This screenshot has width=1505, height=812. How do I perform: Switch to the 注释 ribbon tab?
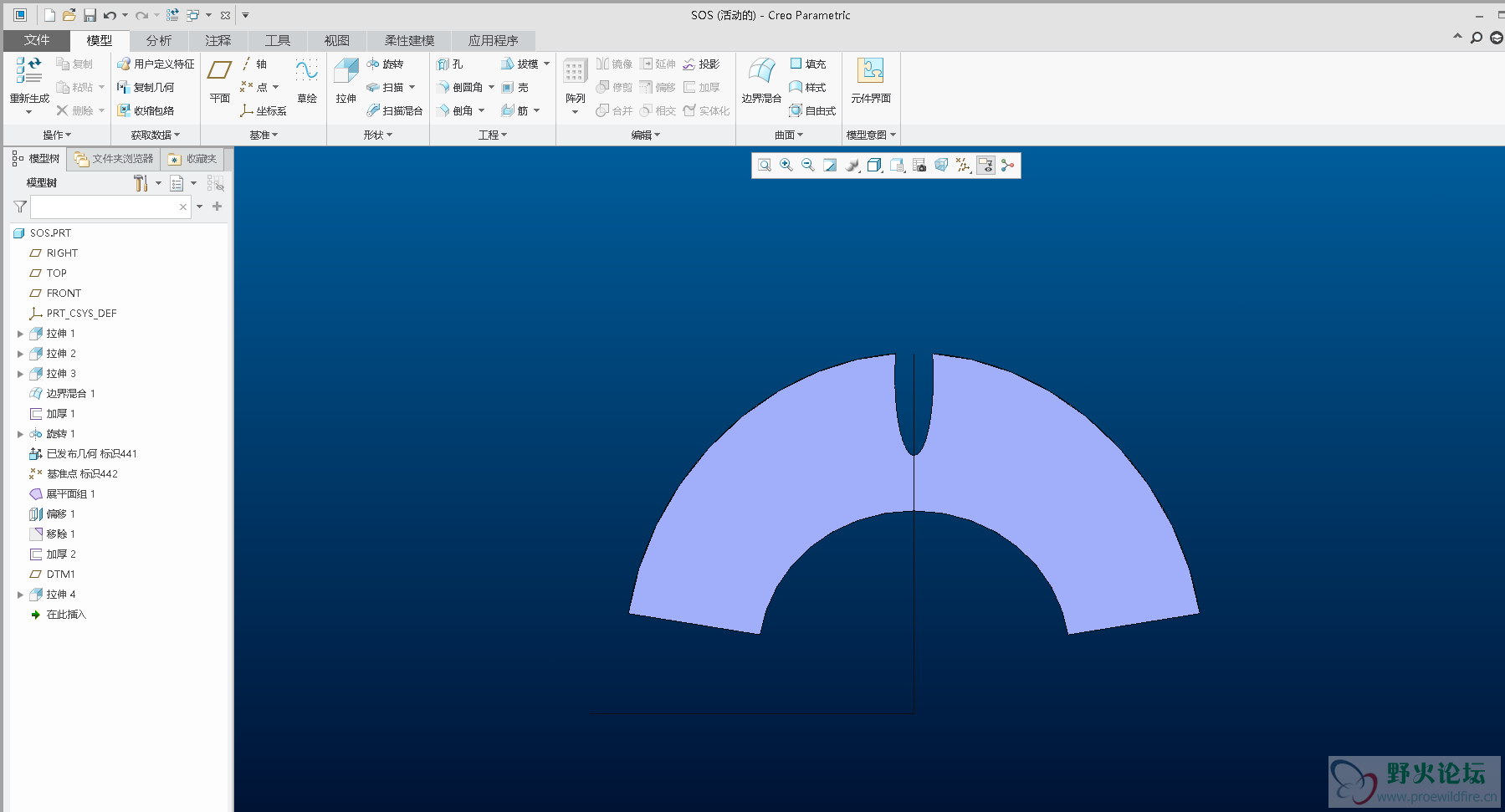click(x=218, y=40)
